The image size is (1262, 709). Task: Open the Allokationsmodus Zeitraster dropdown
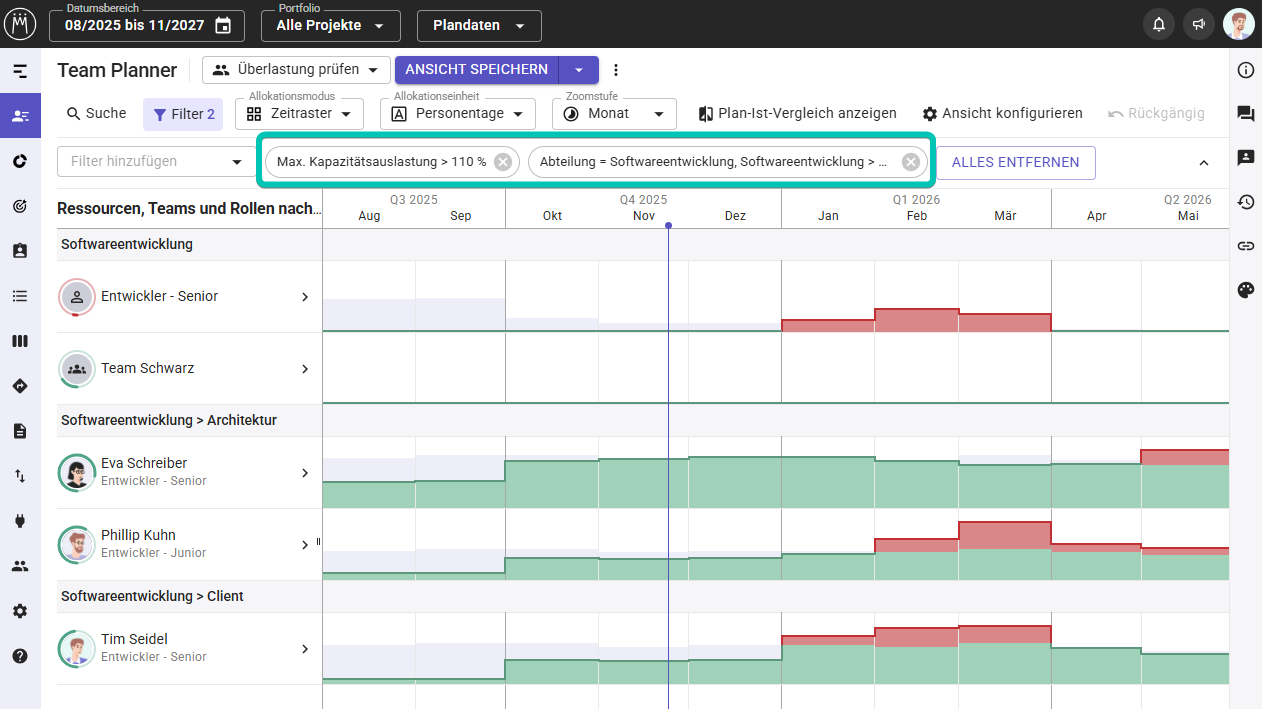pyautogui.click(x=299, y=114)
